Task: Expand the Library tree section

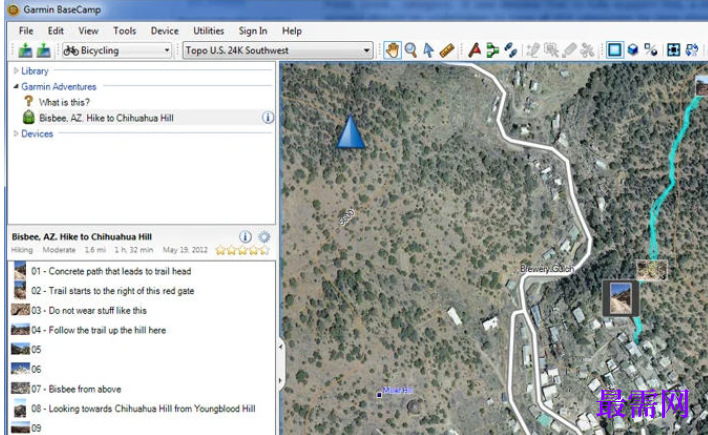Action: [x=16, y=71]
